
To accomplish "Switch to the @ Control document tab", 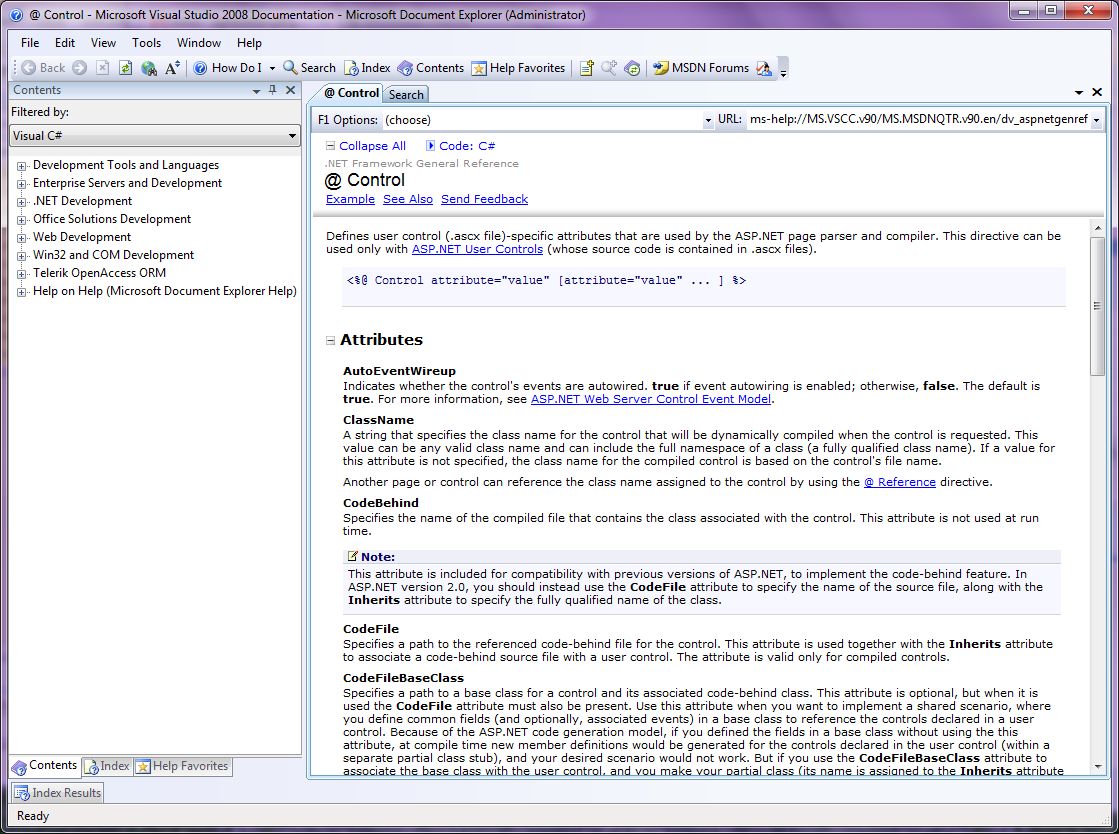I will (x=350, y=93).
